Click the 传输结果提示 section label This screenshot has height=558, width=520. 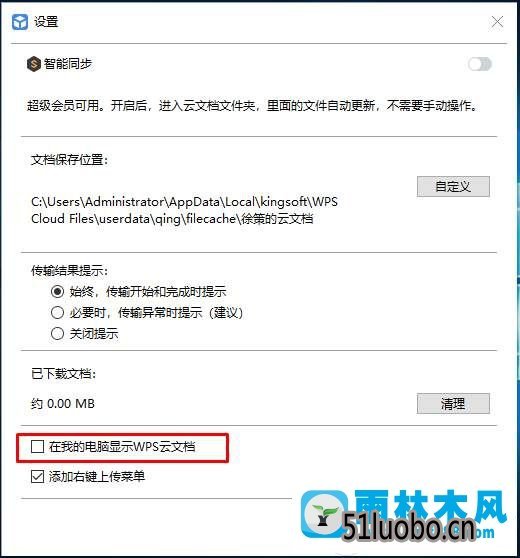(69, 271)
